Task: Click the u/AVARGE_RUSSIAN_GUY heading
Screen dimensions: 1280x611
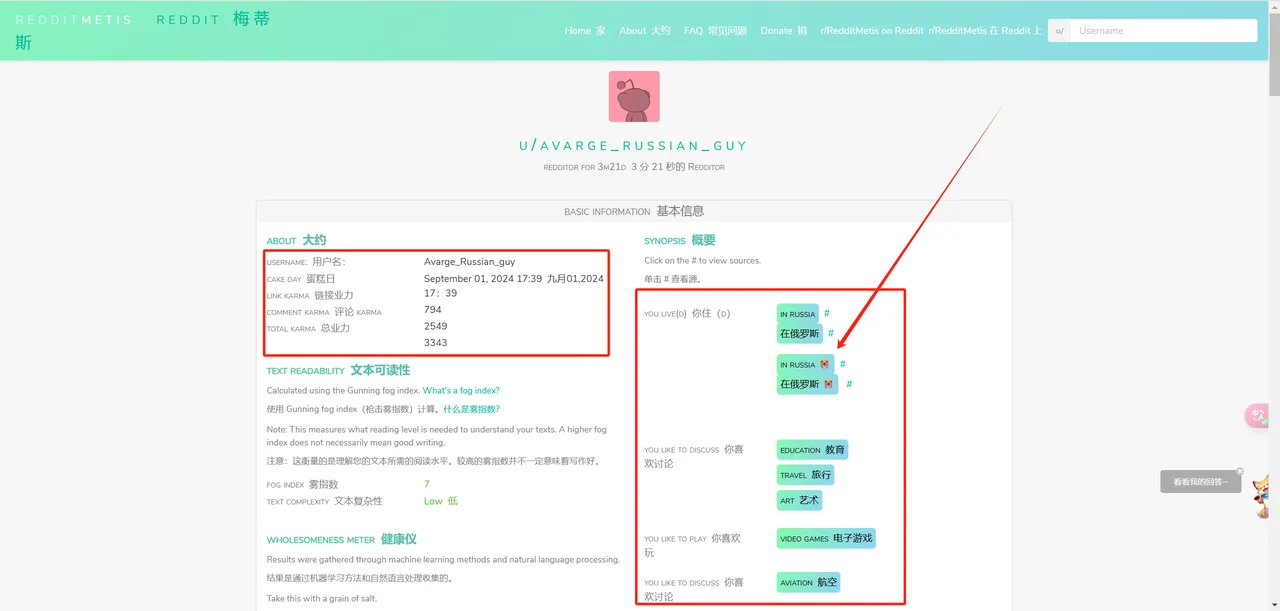Action: click(x=633, y=146)
